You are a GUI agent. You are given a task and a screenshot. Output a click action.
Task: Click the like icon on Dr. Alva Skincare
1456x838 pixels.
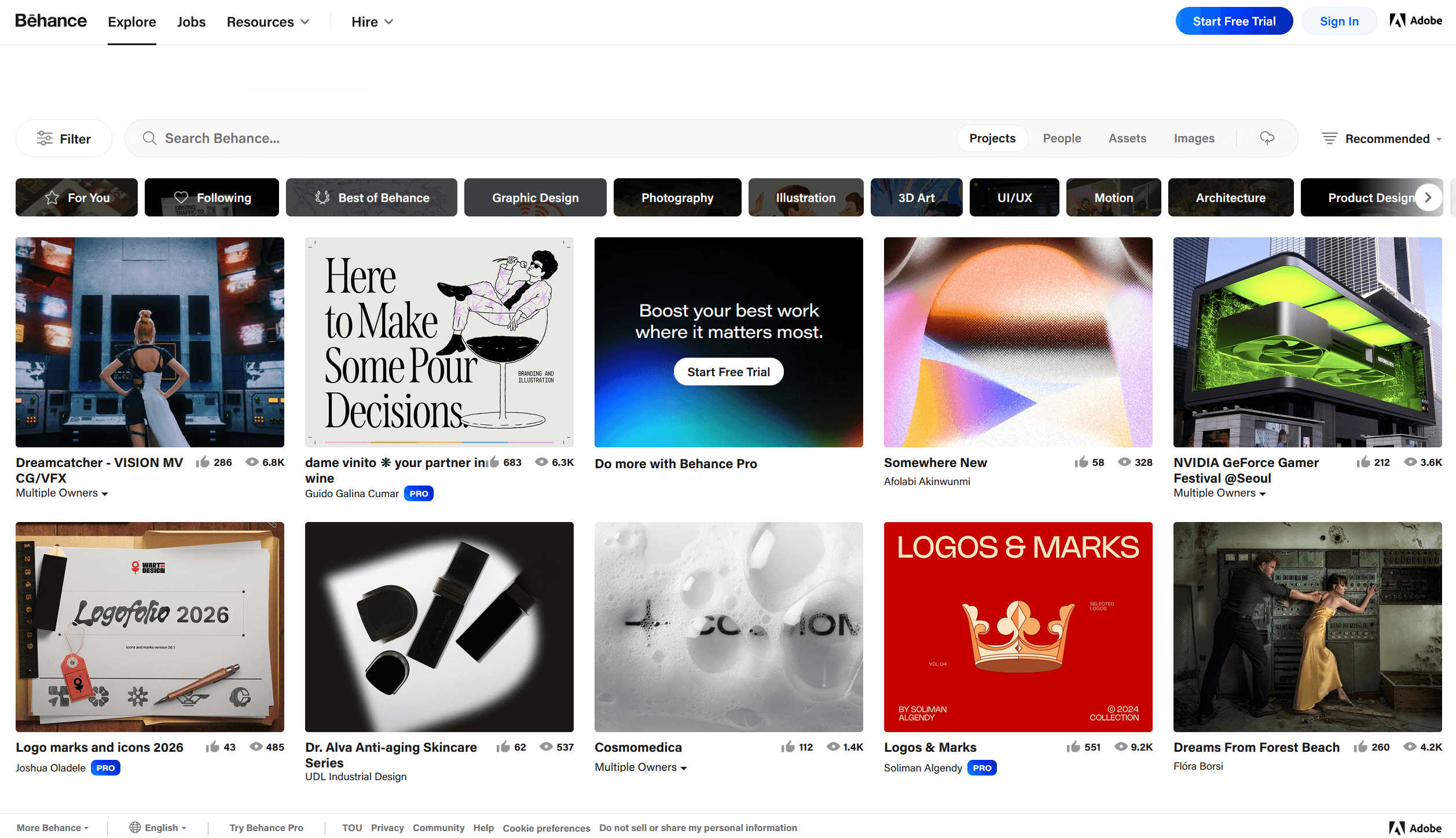(503, 747)
